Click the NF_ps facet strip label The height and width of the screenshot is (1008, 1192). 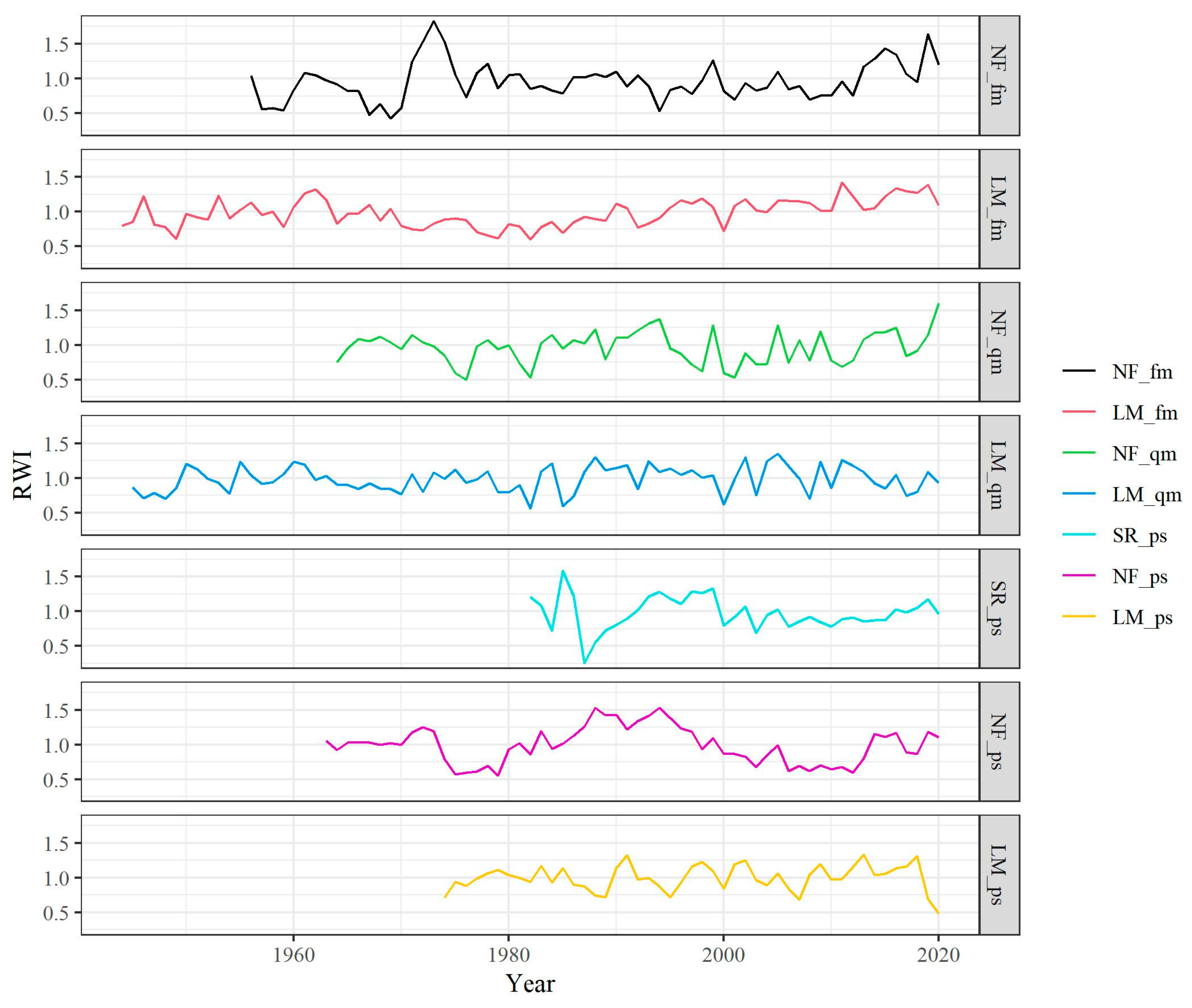(998, 741)
